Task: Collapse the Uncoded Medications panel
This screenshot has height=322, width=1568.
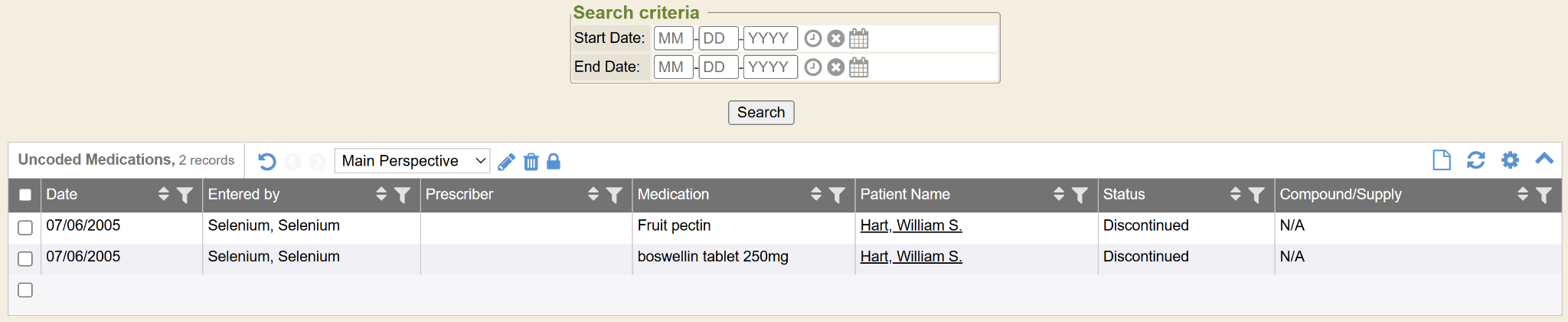Action: pos(1544,159)
